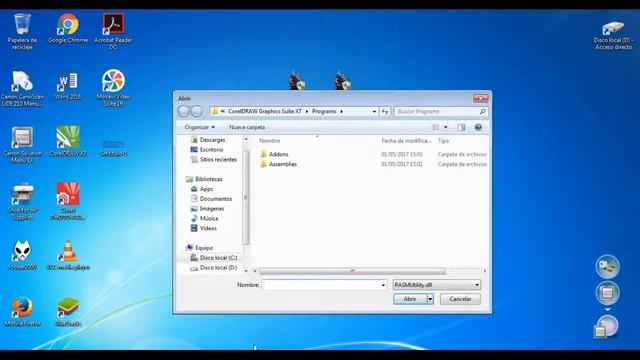Launch Movavi Video Suite 16 shortcut
The width and height of the screenshot is (640, 360).
pyautogui.click(x=113, y=88)
